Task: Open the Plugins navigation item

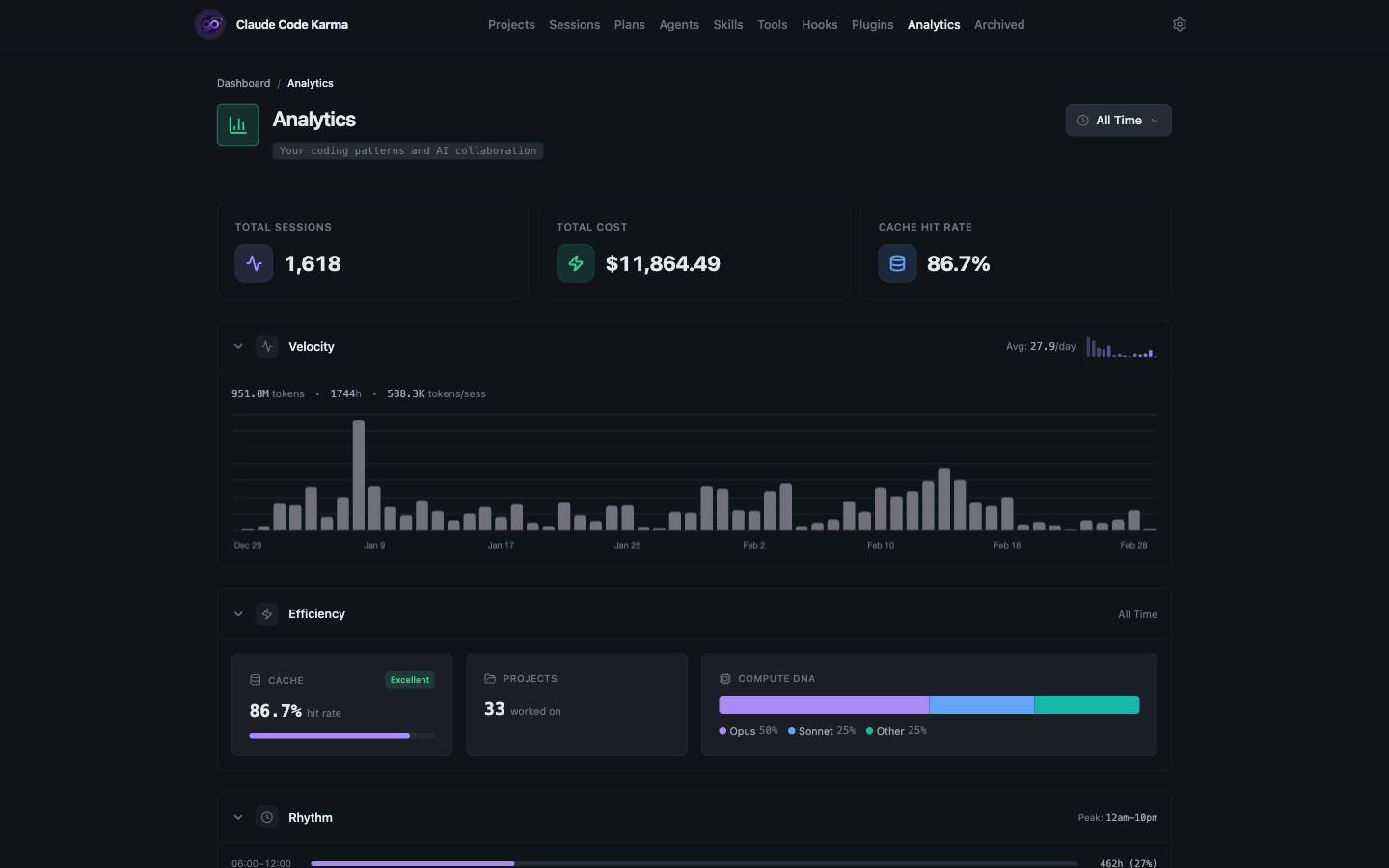Action: tap(872, 24)
